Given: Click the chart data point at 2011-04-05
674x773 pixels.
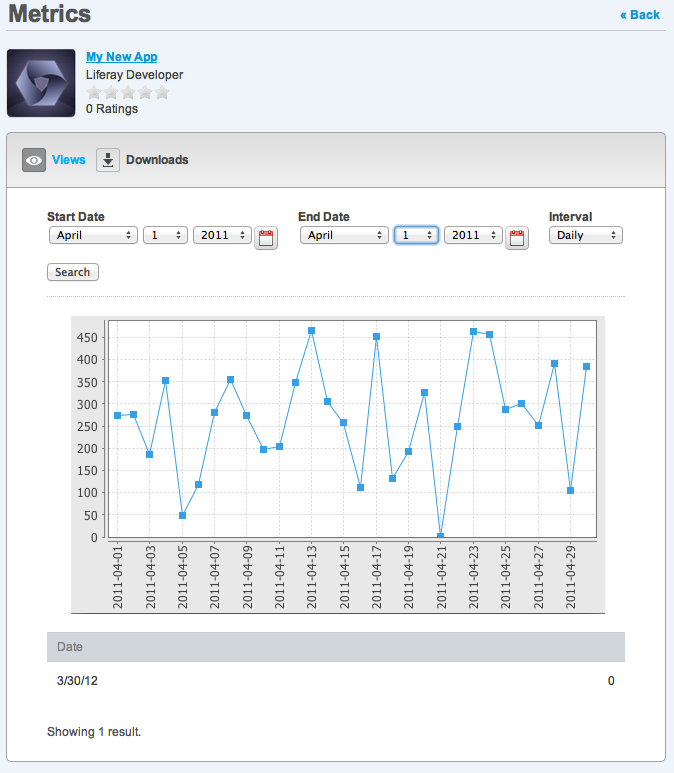Looking at the screenshot, I should click(x=182, y=516).
